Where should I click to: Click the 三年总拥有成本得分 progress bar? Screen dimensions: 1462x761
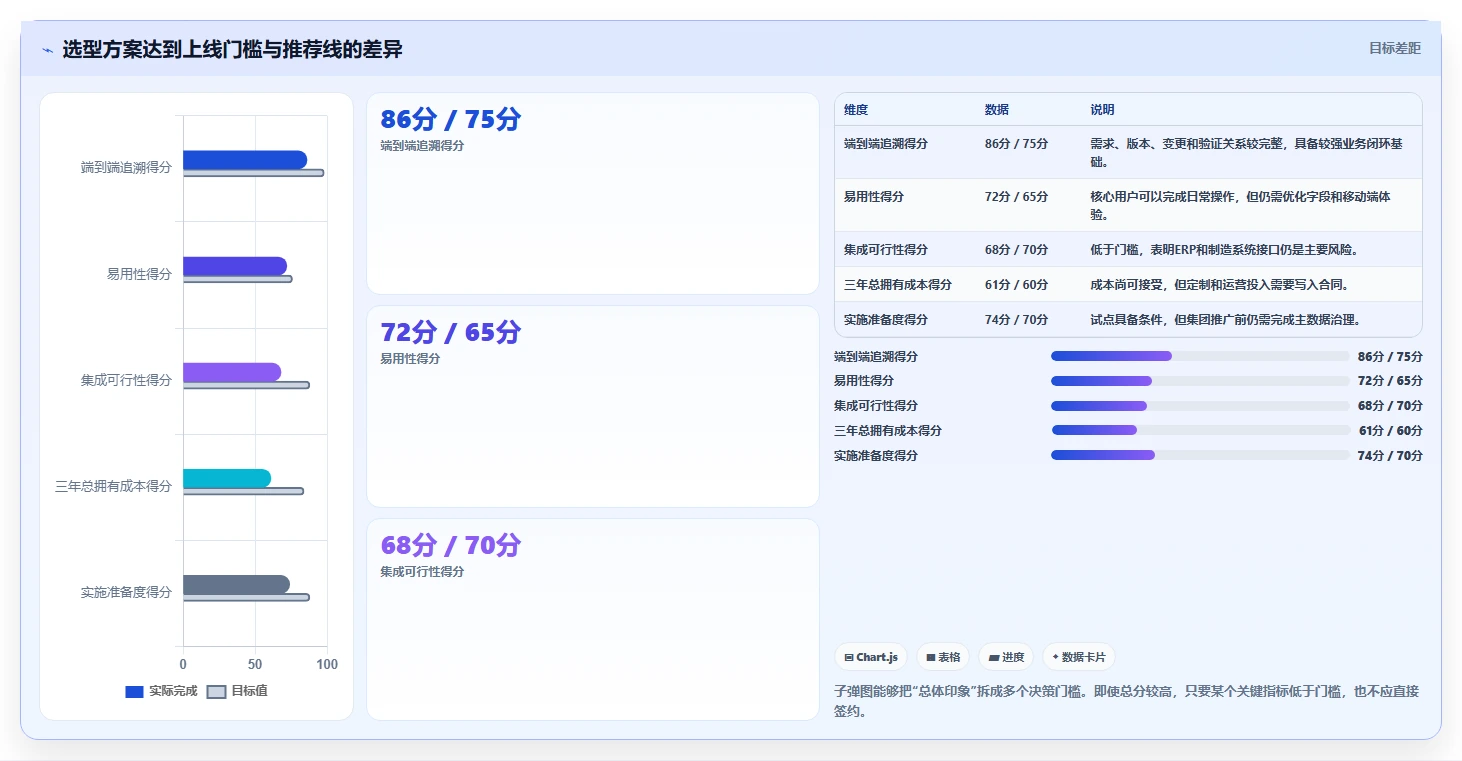point(1200,430)
